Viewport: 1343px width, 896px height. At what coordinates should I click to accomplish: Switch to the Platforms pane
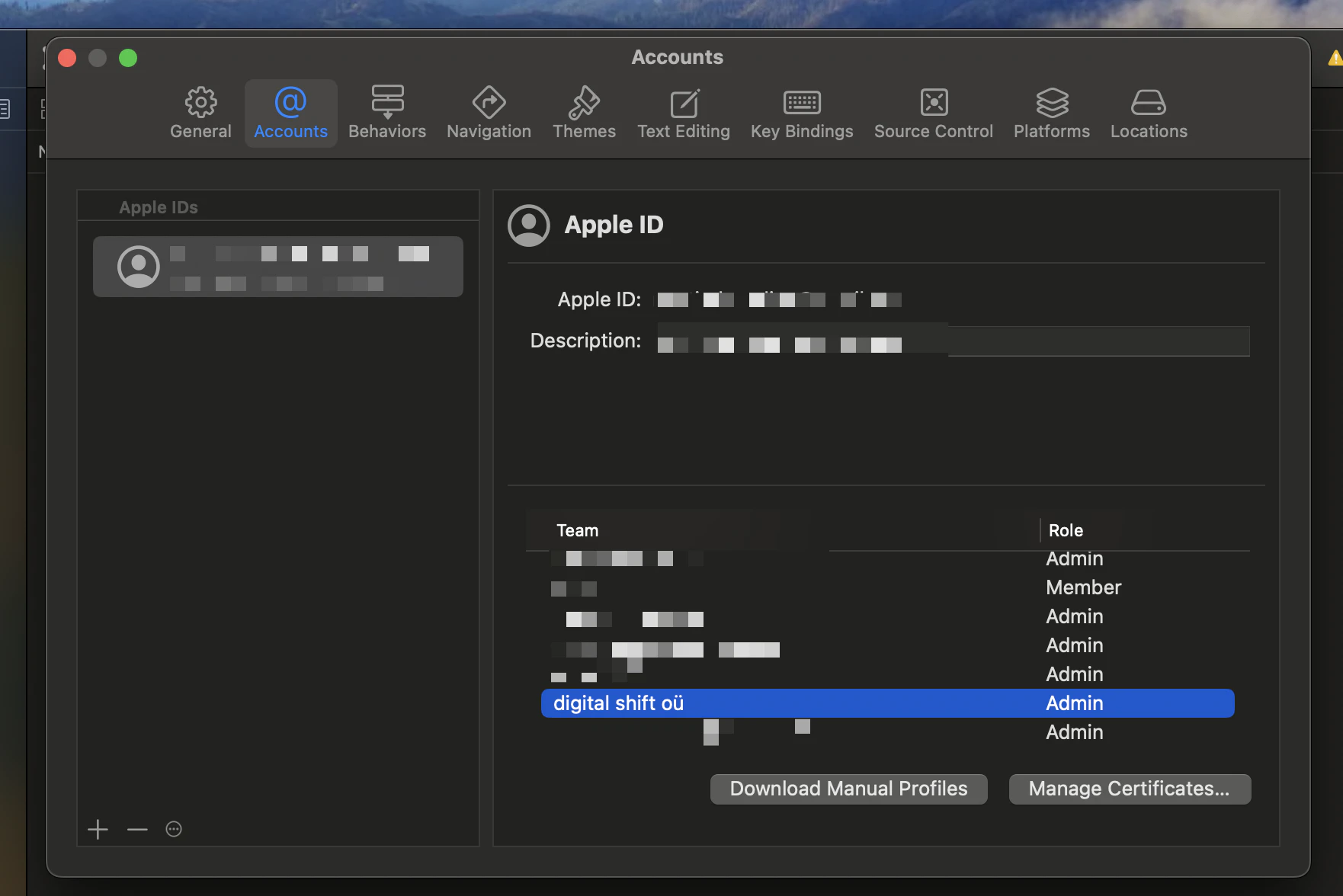pyautogui.click(x=1051, y=113)
